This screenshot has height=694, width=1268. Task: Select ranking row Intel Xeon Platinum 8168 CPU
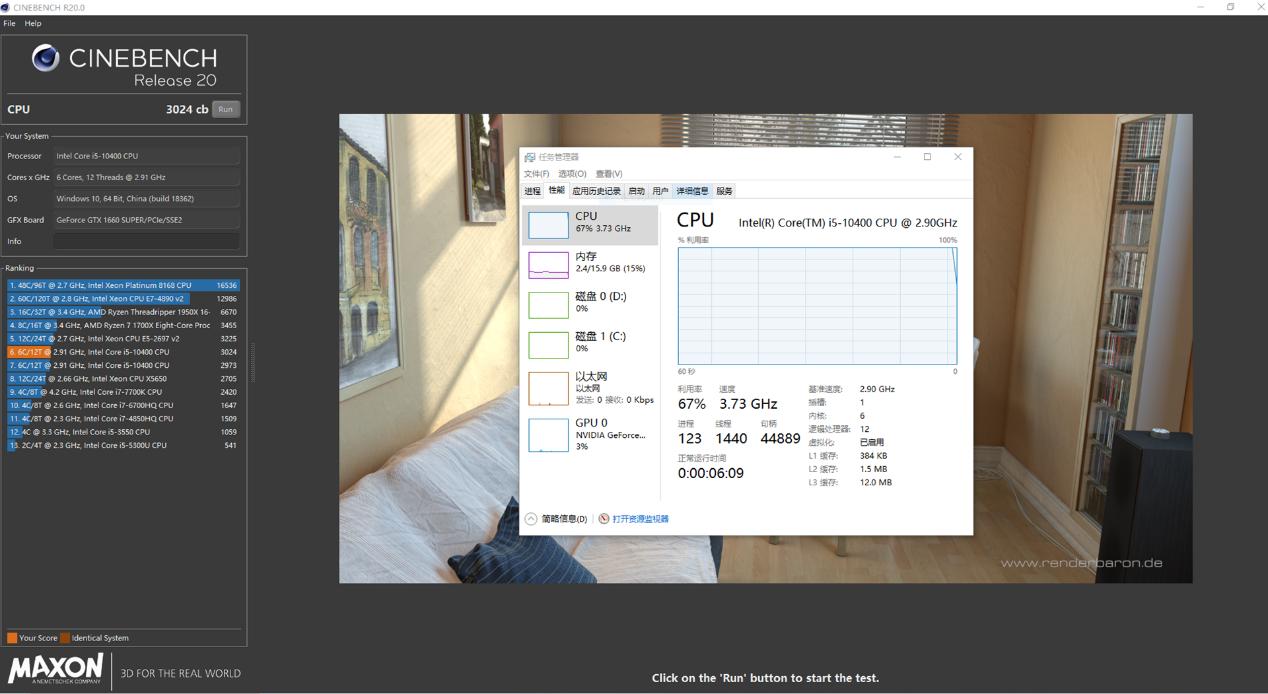[123, 285]
